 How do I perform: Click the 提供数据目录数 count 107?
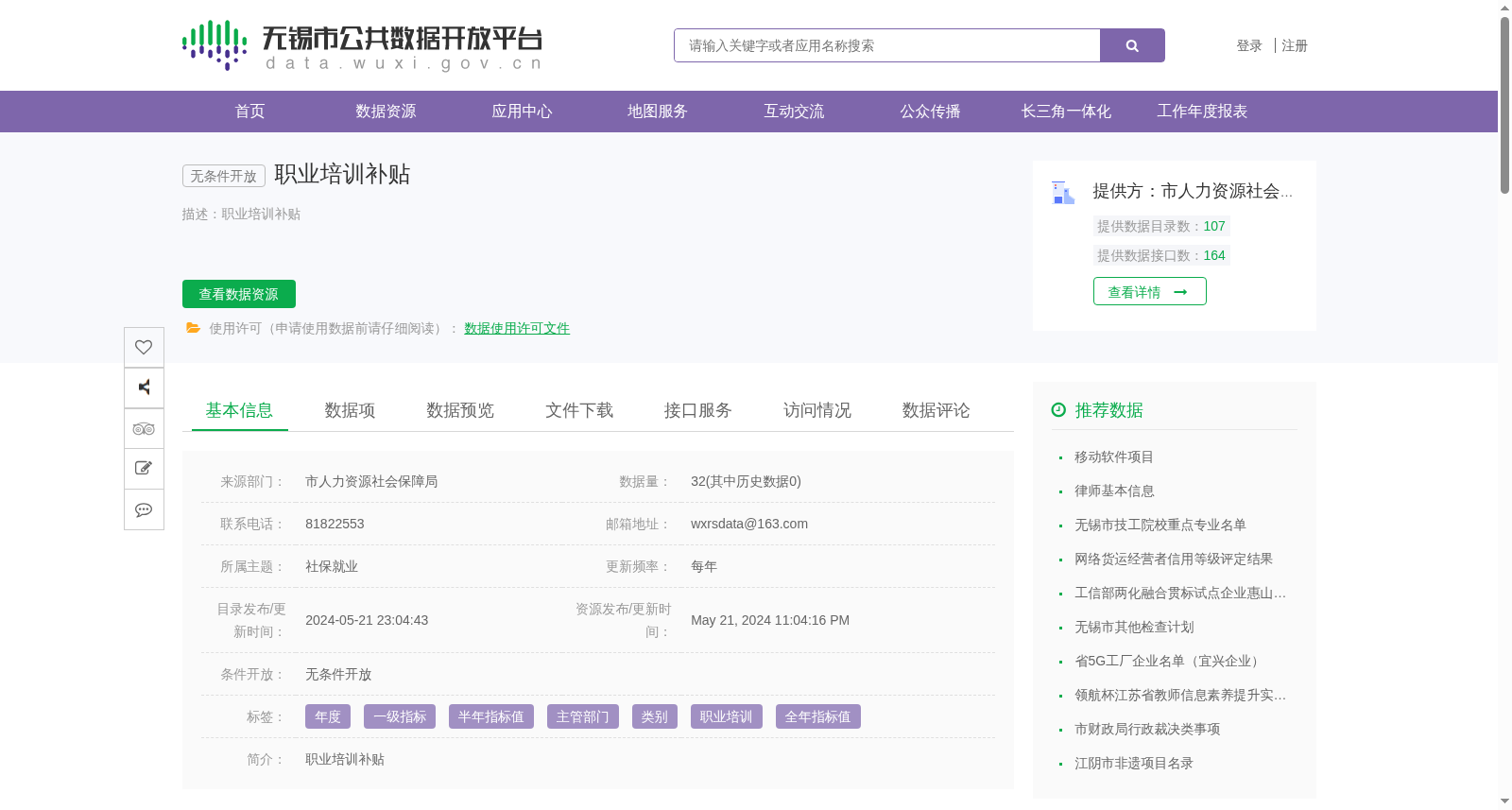(x=1214, y=226)
